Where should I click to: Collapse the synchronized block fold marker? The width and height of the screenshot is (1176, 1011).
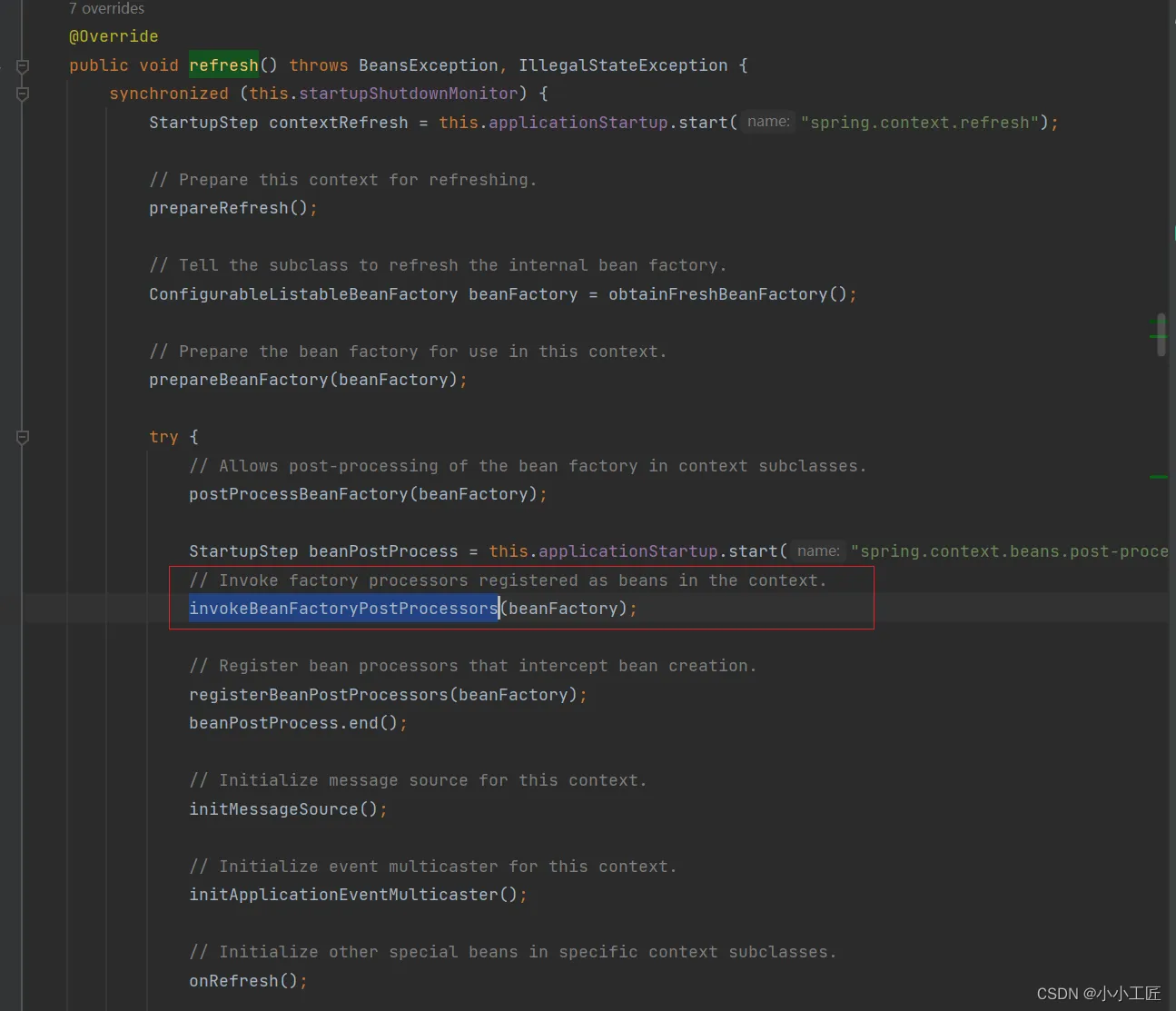(x=23, y=94)
